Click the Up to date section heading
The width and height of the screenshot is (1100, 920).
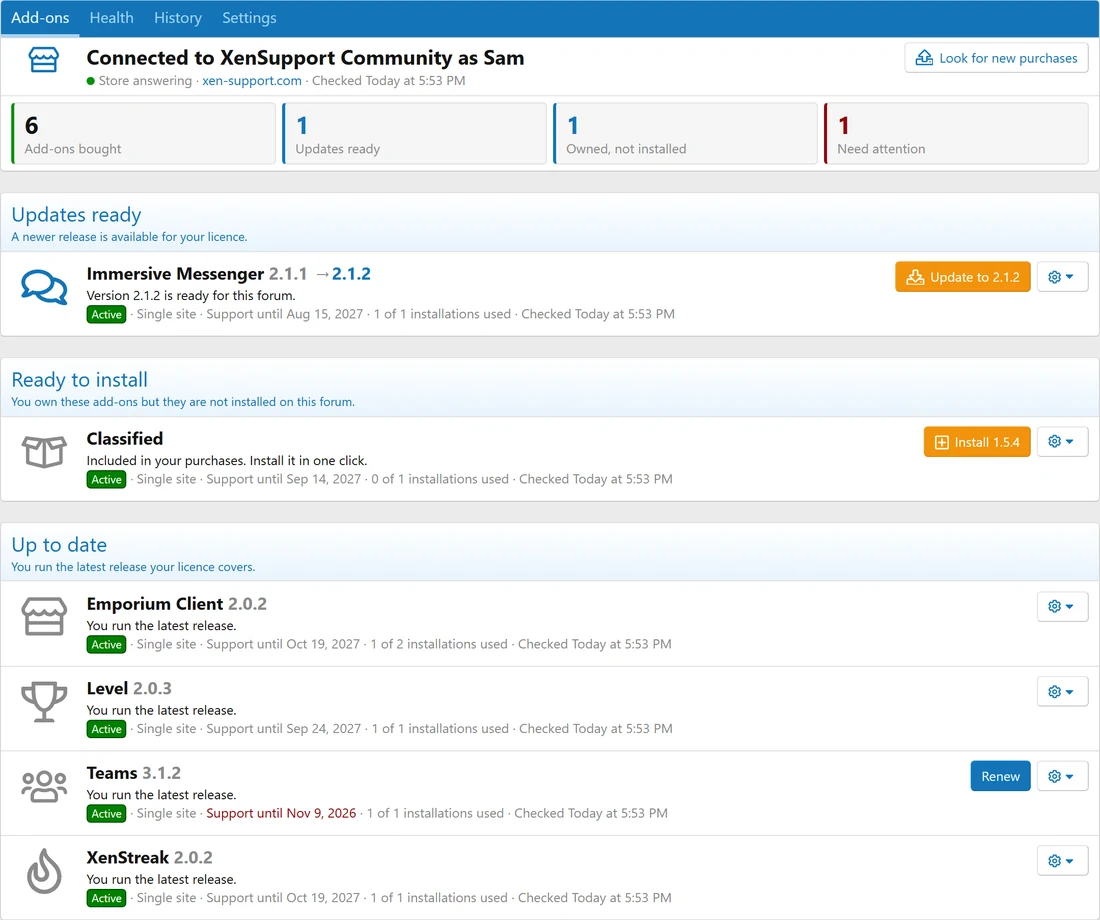click(x=59, y=545)
